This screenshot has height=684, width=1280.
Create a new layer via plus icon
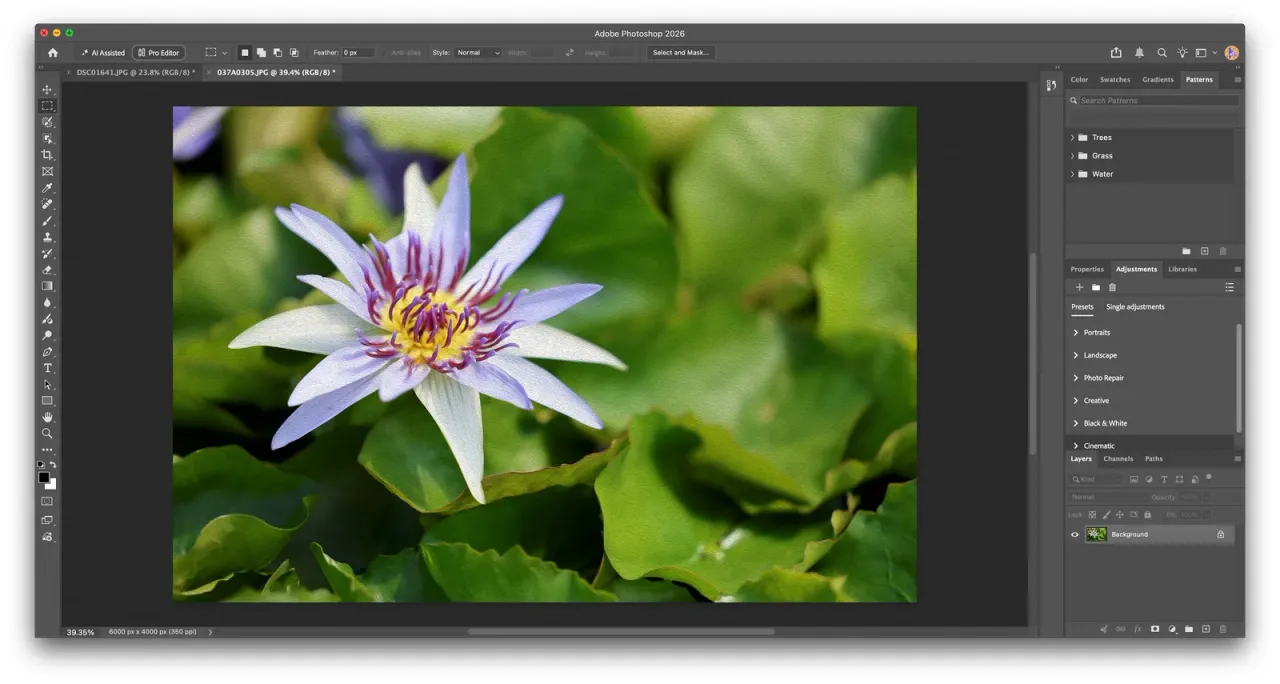[1206, 629]
